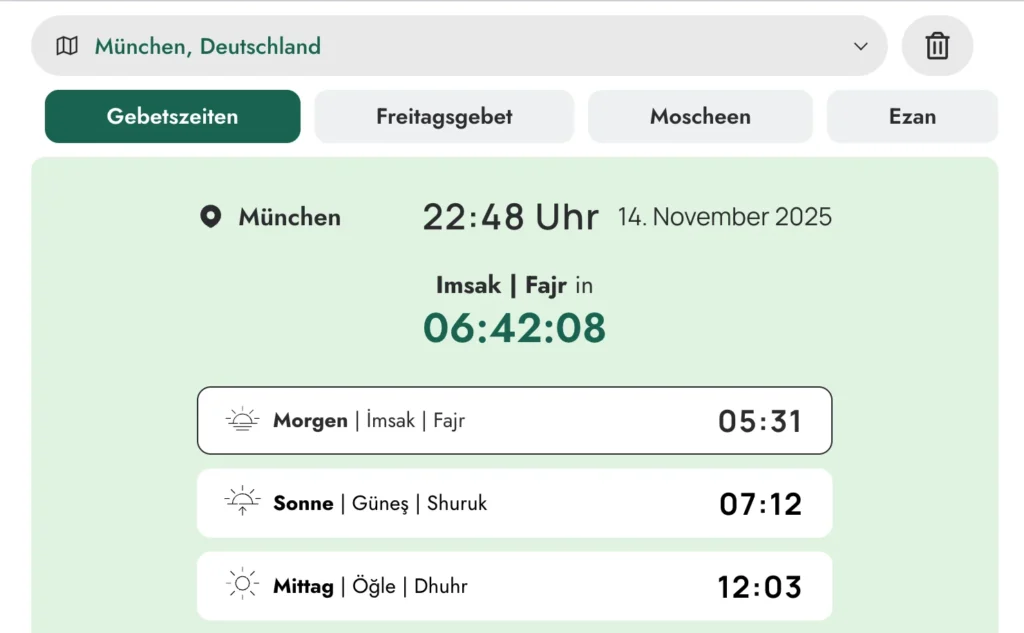This screenshot has width=1024, height=633.
Task: Open the Freitagsgebet tab
Action: [x=444, y=116]
